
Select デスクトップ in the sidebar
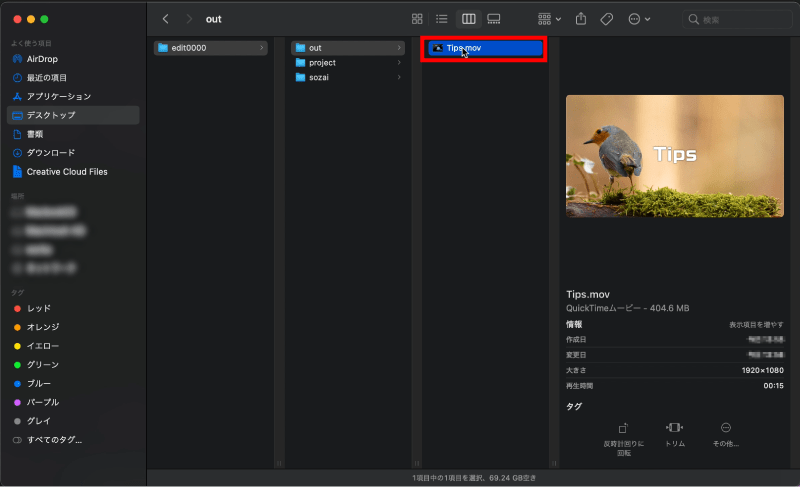click(73, 115)
